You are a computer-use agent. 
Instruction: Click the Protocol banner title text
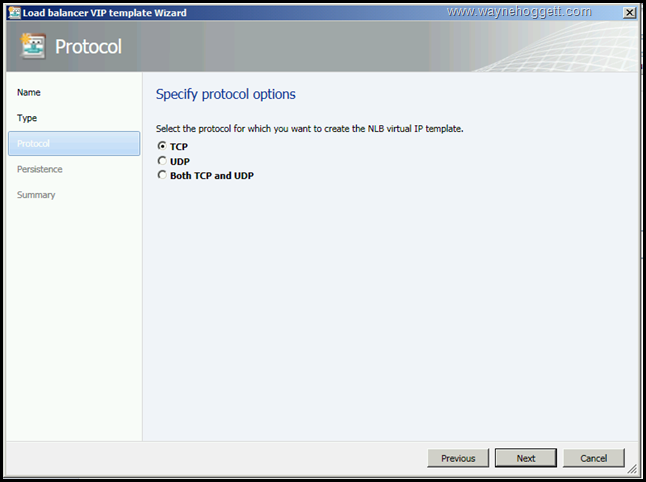point(88,47)
